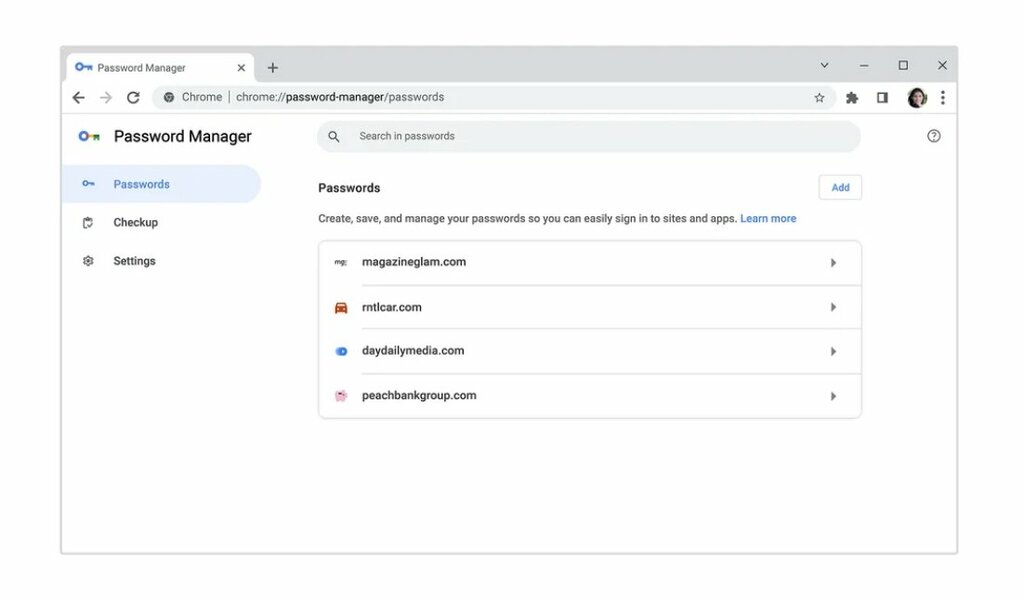Expand the peachbankgroup.com entry arrow
1024x599 pixels.
pos(833,396)
